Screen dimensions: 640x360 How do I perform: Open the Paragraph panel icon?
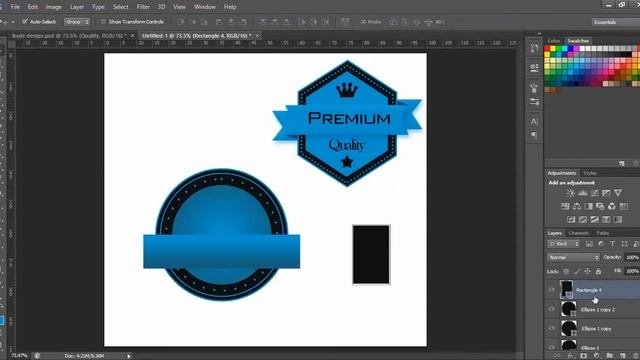tap(534, 135)
